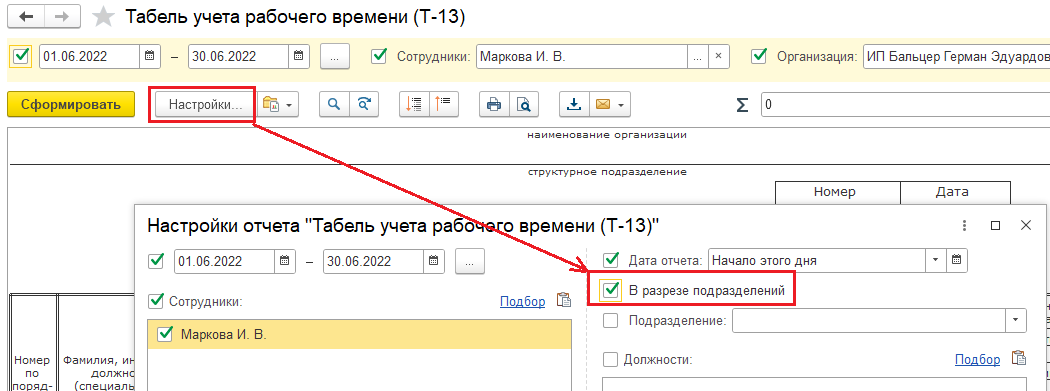Toggle the period checkbox in settings dialog

[x=156, y=261]
